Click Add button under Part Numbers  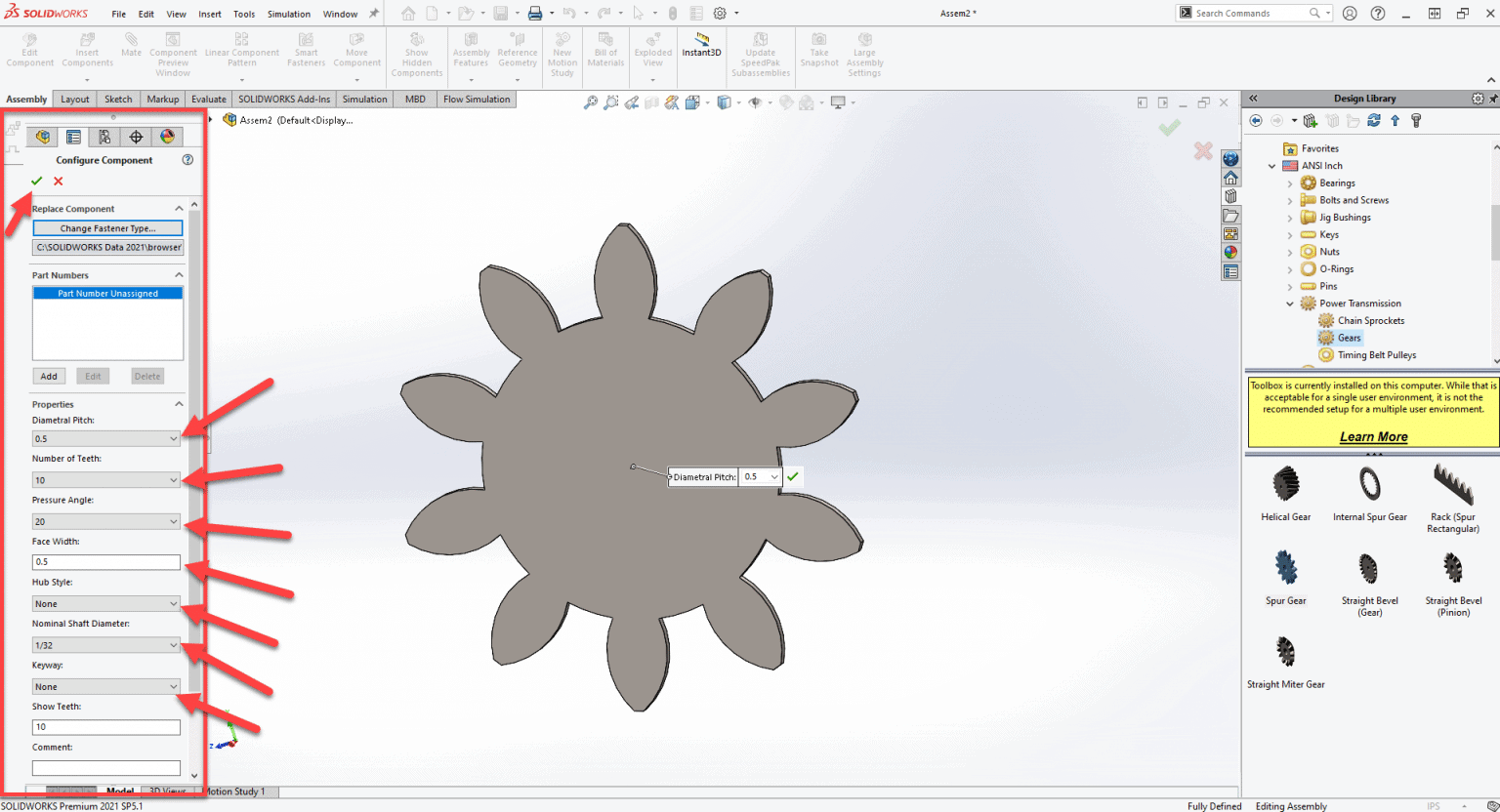49,376
